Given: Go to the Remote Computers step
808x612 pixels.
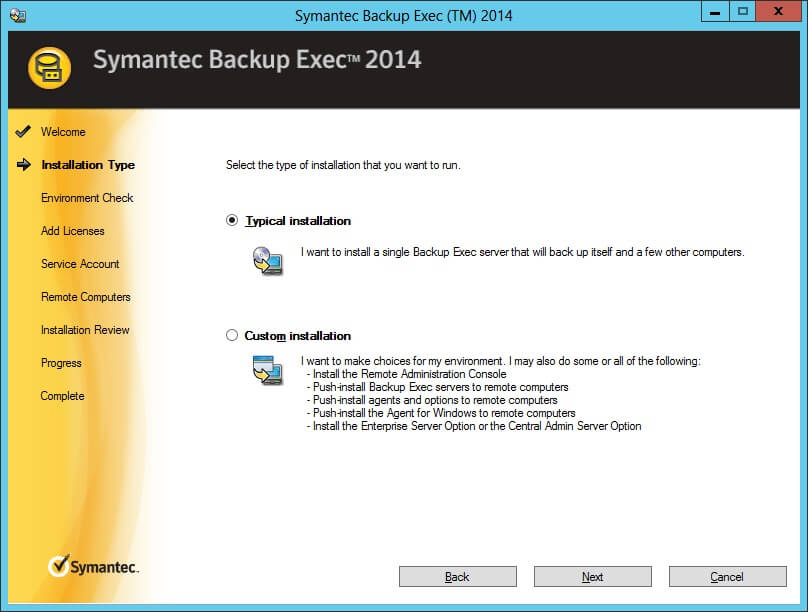Looking at the screenshot, I should [x=86, y=297].
